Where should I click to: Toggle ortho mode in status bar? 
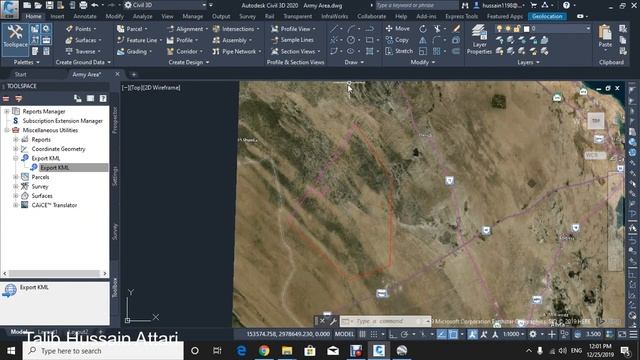393,334
